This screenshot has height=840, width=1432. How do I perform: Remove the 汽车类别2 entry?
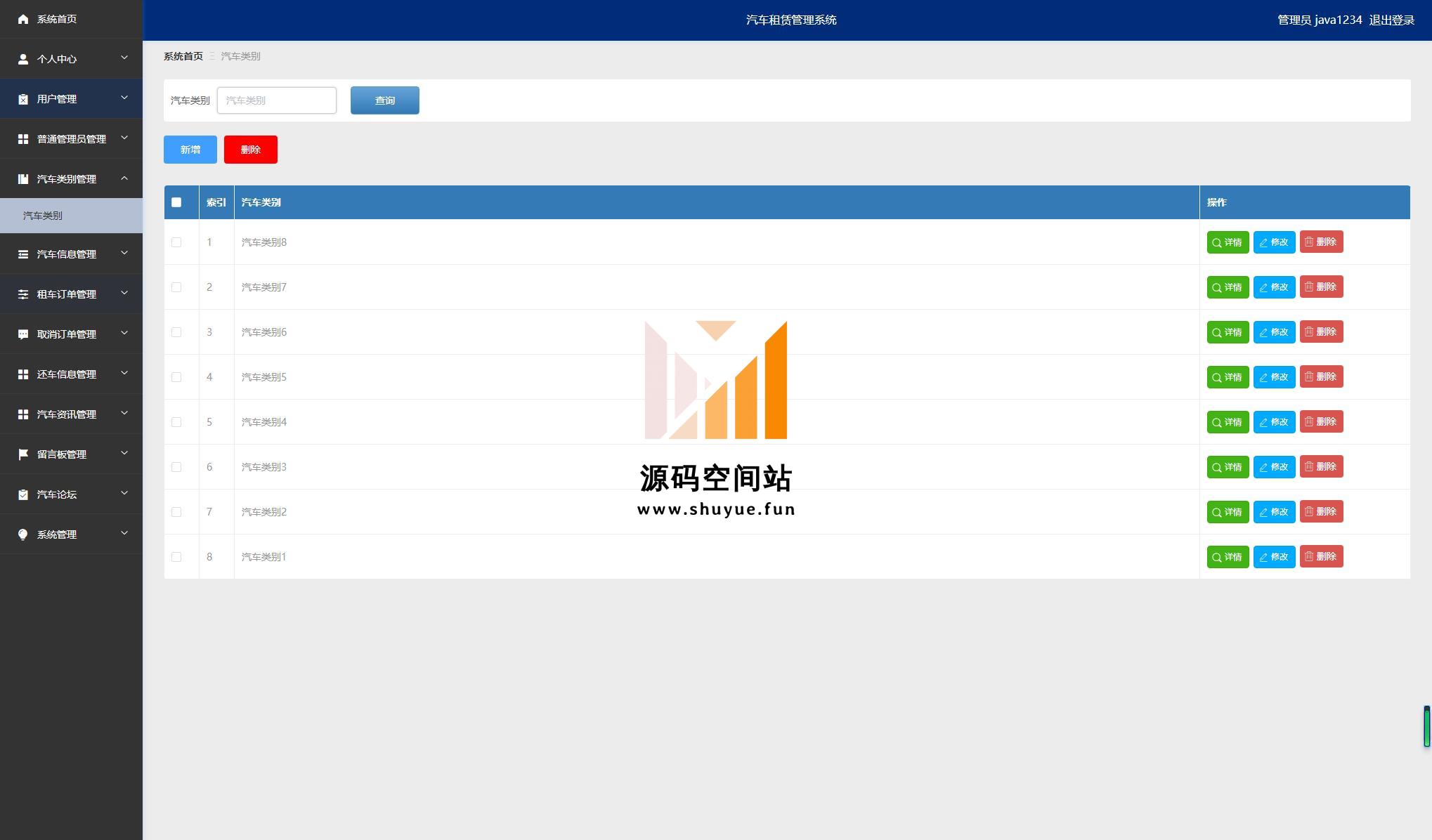(1321, 511)
